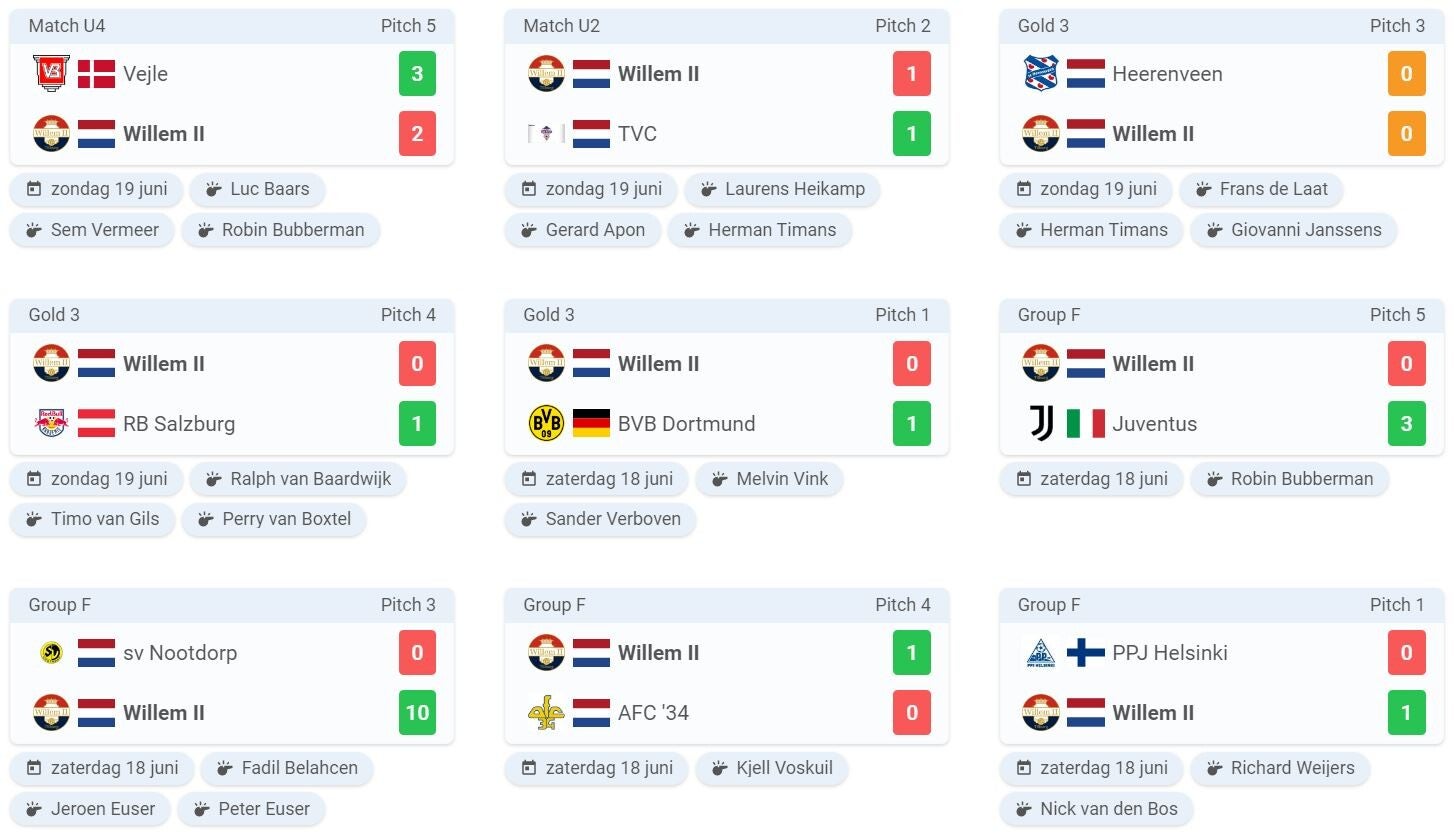Open the Match U2 card header

click(726, 26)
